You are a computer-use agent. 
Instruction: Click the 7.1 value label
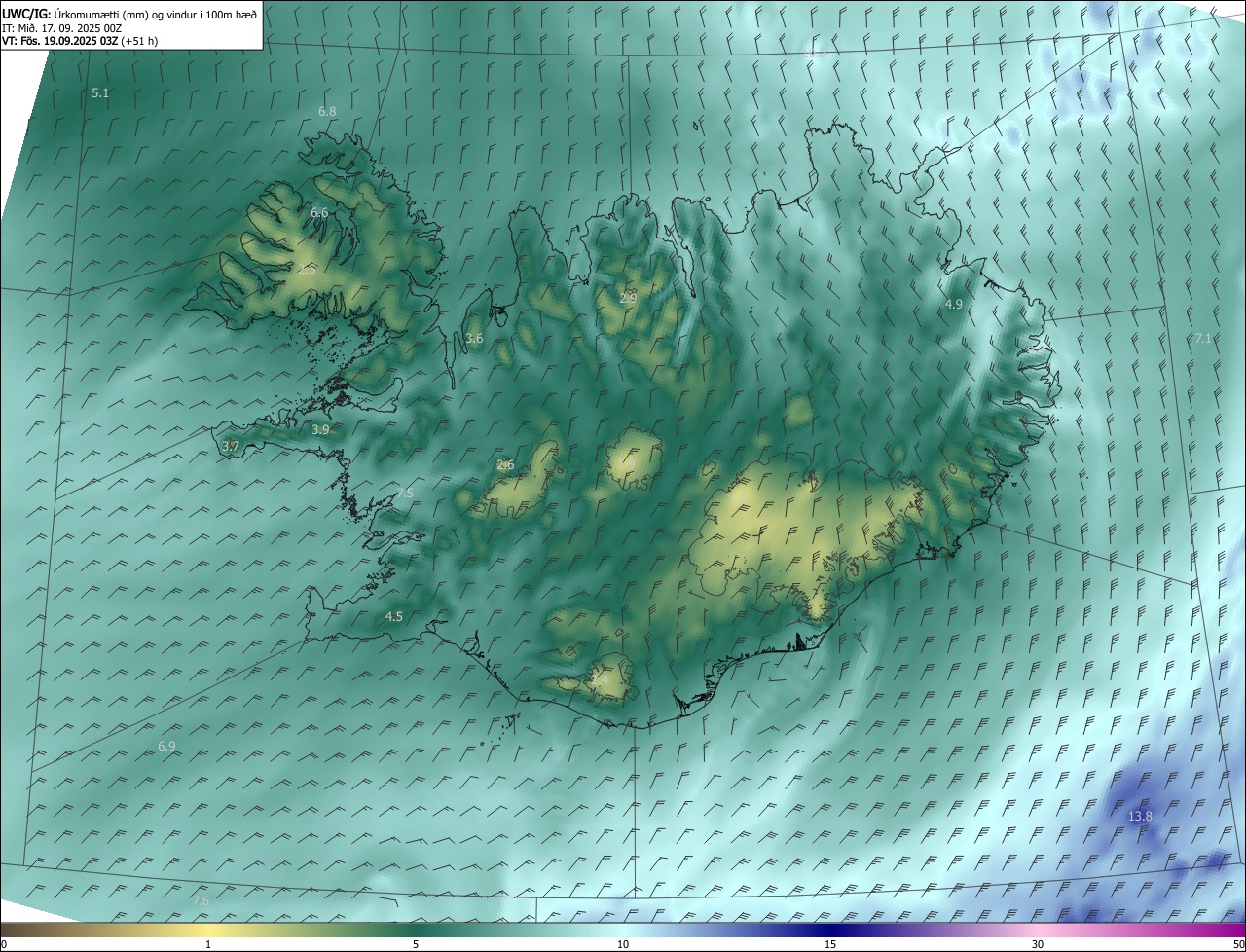(1203, 339)
